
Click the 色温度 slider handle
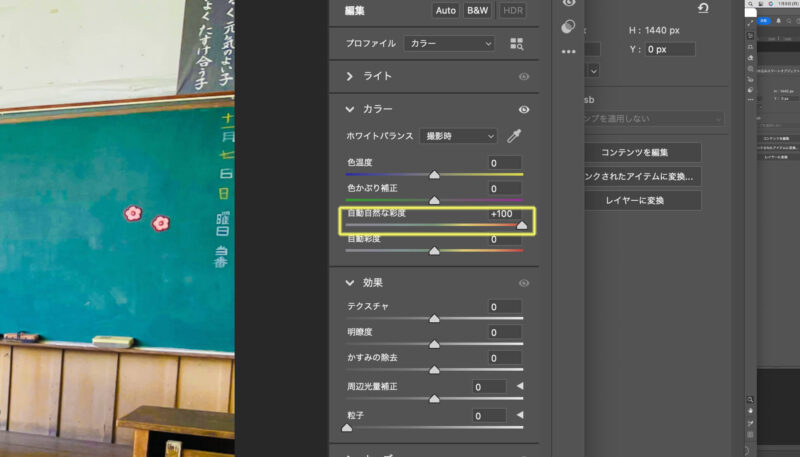(434, 174)
